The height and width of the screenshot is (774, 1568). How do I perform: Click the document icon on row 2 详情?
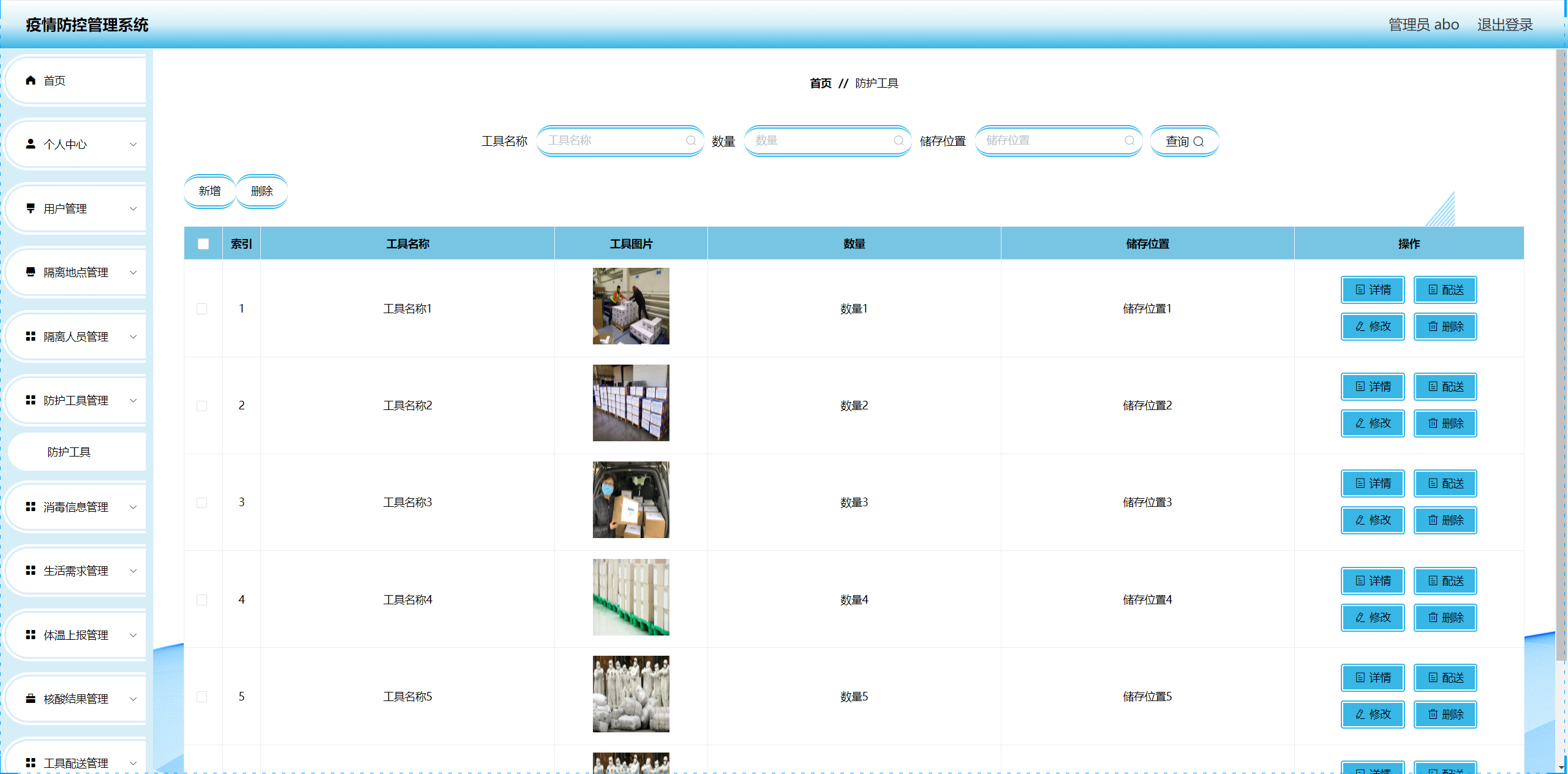(x=1360, y=387)
